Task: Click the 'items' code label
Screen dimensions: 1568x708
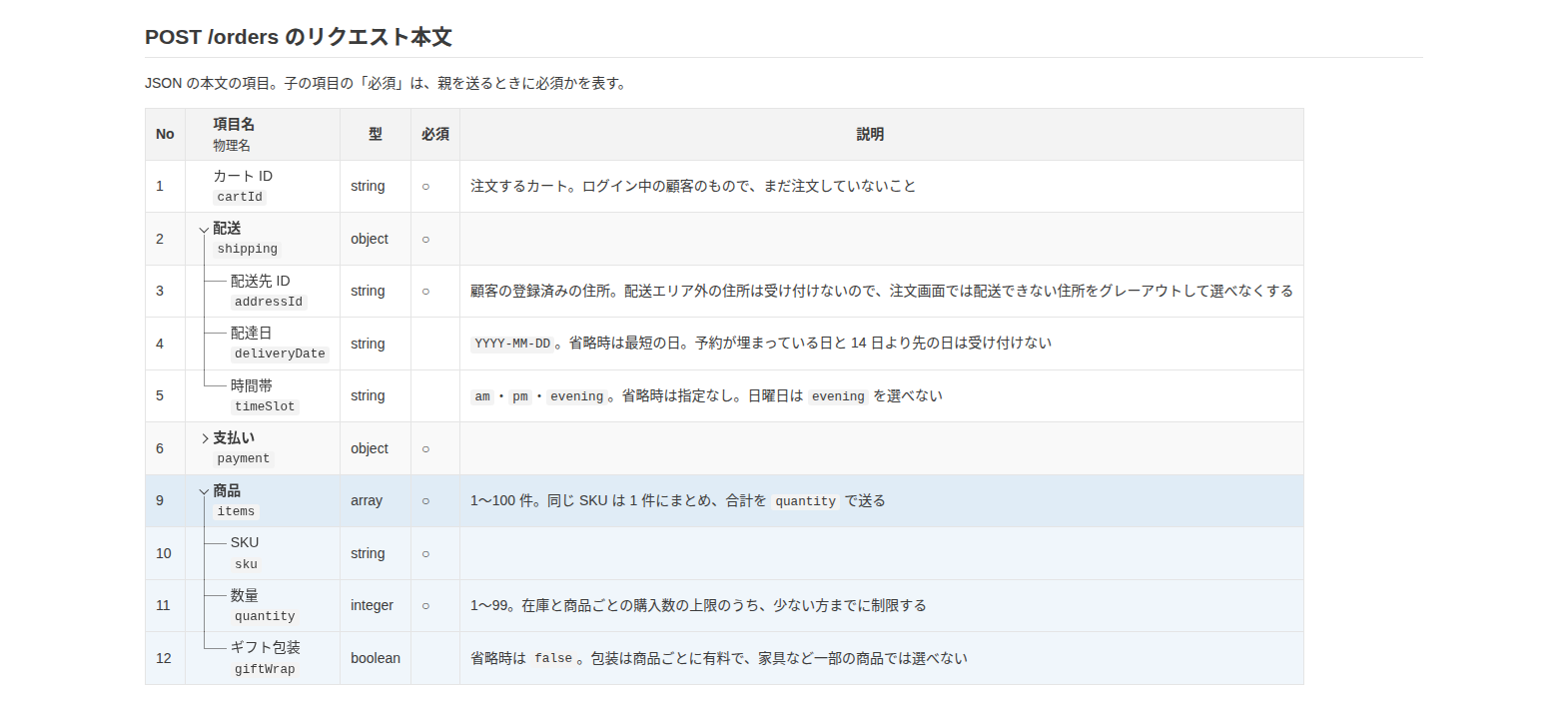Action: tap(236, 511)
